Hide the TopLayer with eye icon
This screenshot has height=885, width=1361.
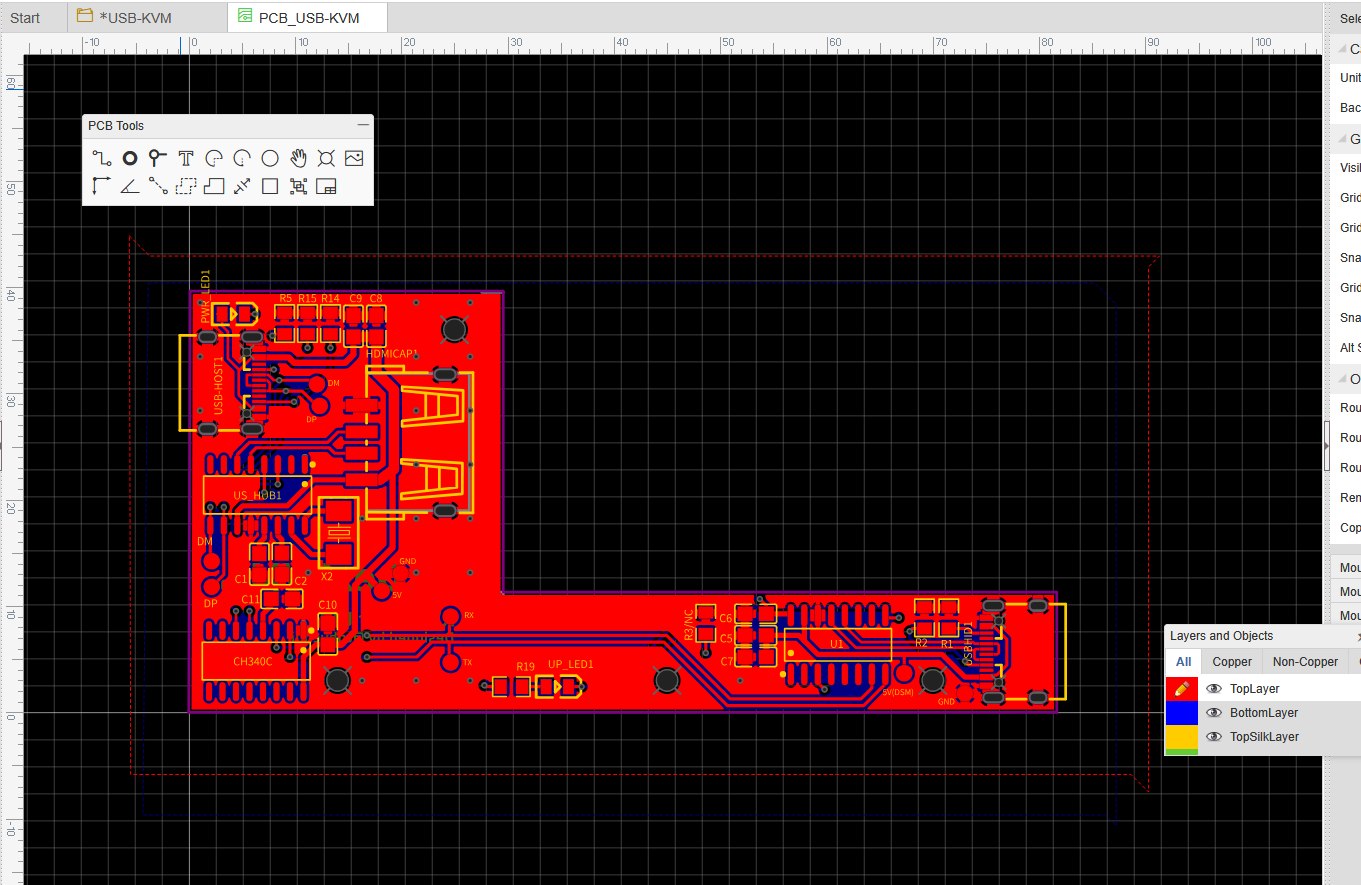pyautogui.click(x=1214, y=689)
